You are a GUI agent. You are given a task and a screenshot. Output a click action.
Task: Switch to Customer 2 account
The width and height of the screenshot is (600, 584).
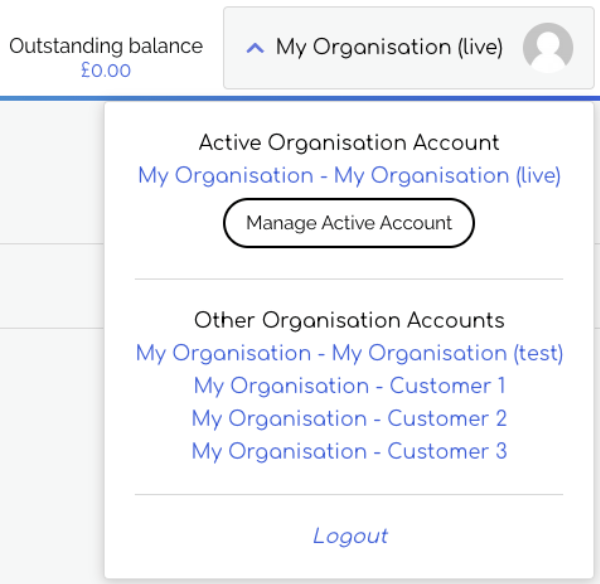coord(349,419)
